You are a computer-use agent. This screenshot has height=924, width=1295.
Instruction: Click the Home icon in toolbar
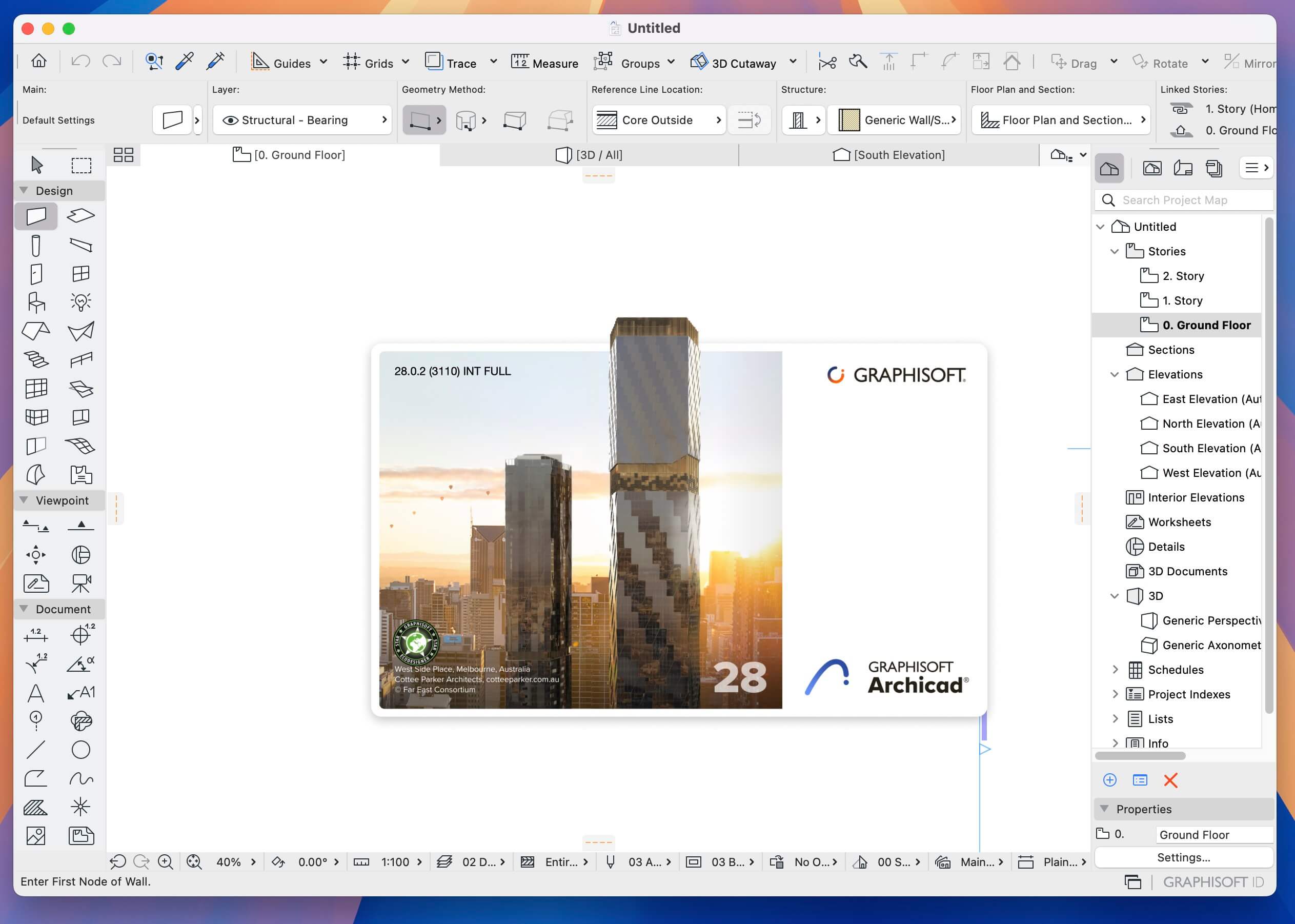(x=38, y=61)
